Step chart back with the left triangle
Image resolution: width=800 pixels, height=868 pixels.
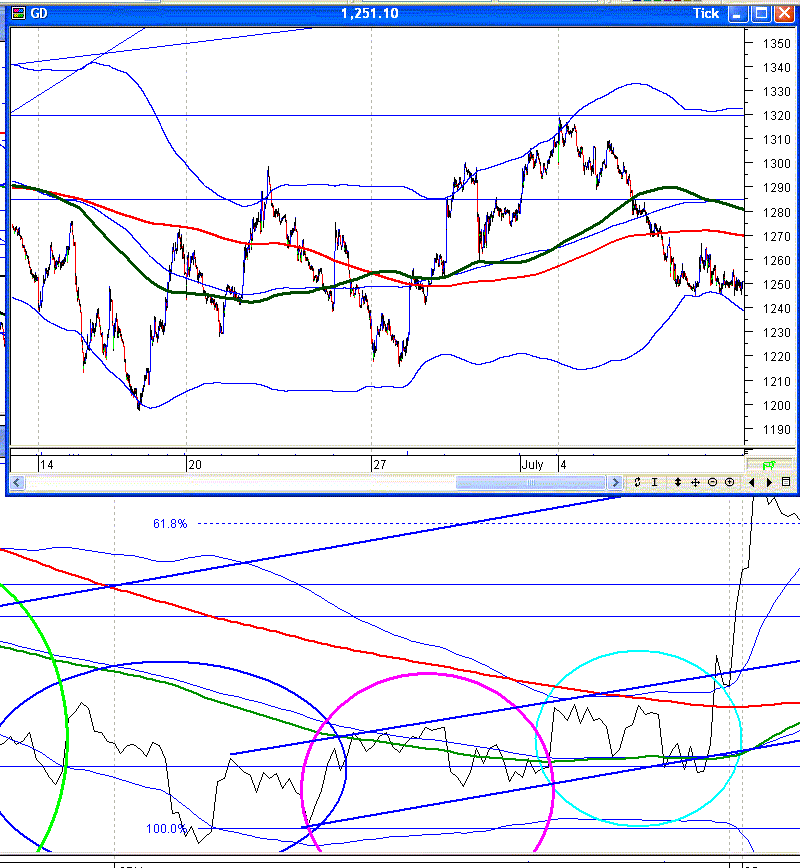pyautogui.click(x=751, y=482)
